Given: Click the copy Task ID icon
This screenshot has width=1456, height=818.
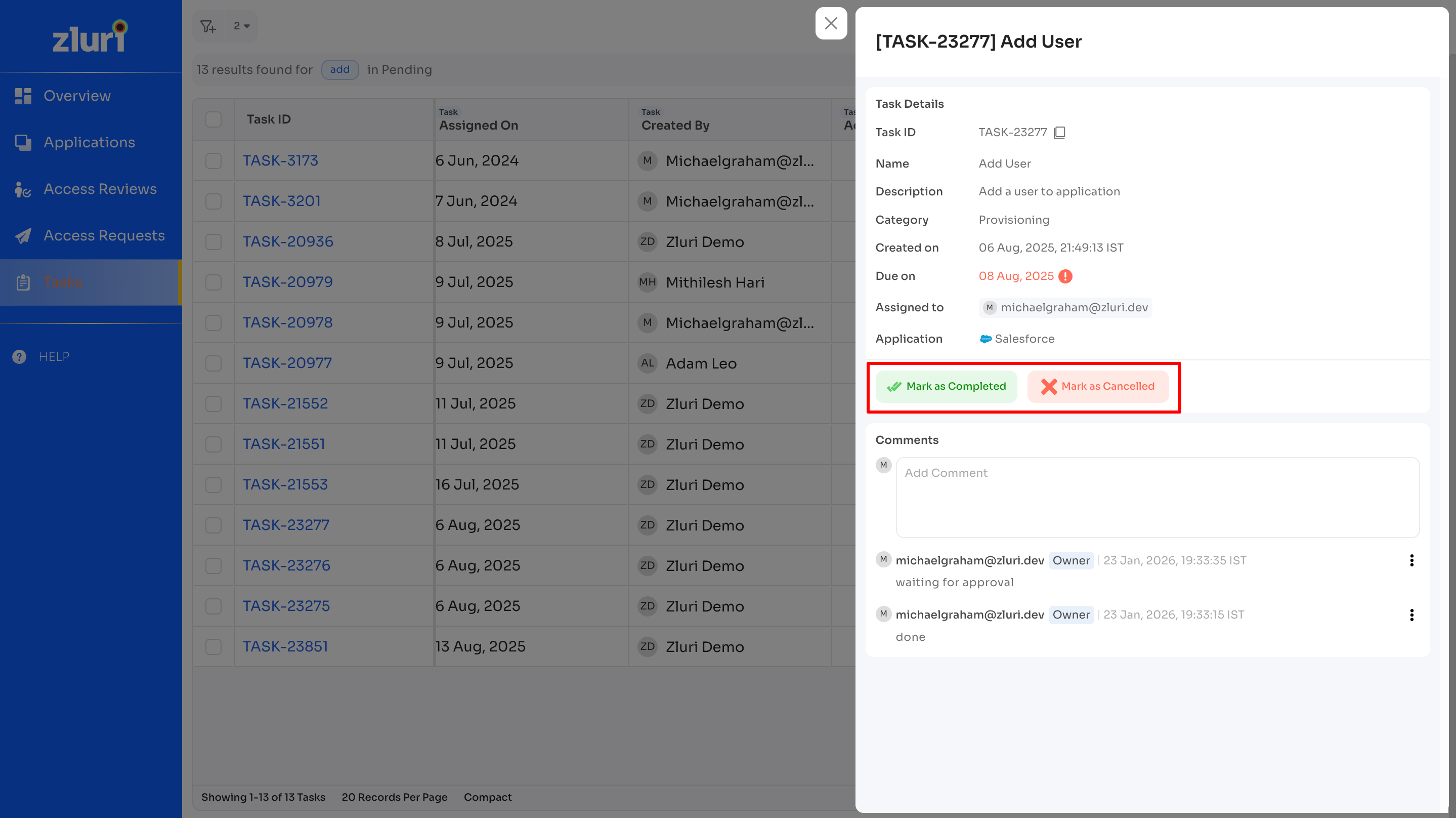Looking at the screenshot, I should click(x=1060, y=133).
